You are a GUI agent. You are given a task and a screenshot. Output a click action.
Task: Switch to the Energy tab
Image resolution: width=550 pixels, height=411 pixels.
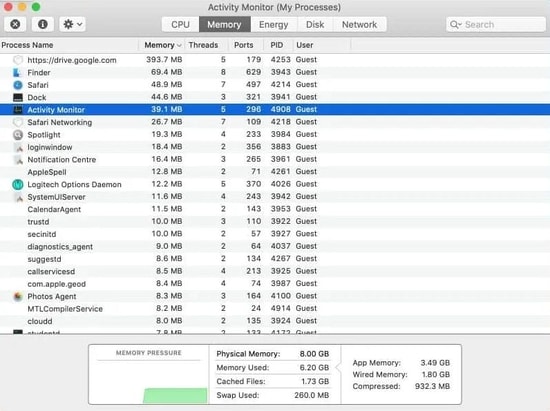(273, 25)
